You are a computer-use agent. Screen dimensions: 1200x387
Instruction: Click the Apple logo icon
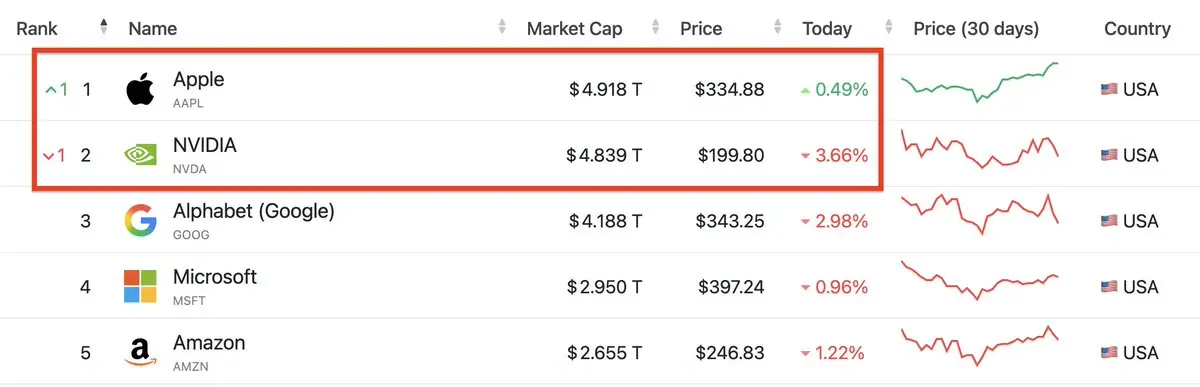tap(140, 88)
